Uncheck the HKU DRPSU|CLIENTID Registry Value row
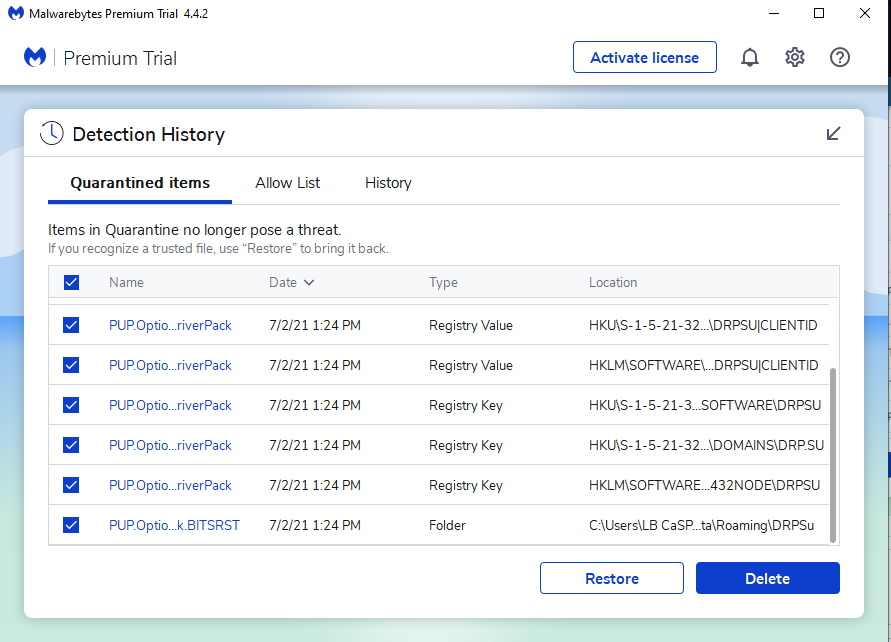 [x=71, y=325]
